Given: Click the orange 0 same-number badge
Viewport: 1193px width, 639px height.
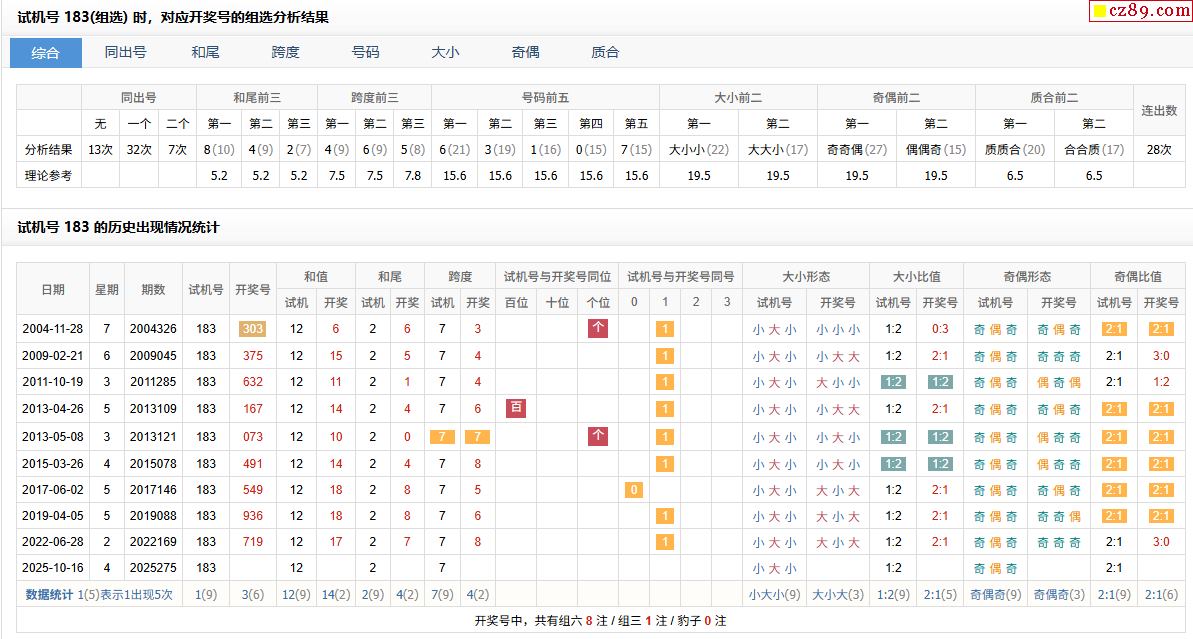Looking at the screenshot, I should click(x=633, y=490).
